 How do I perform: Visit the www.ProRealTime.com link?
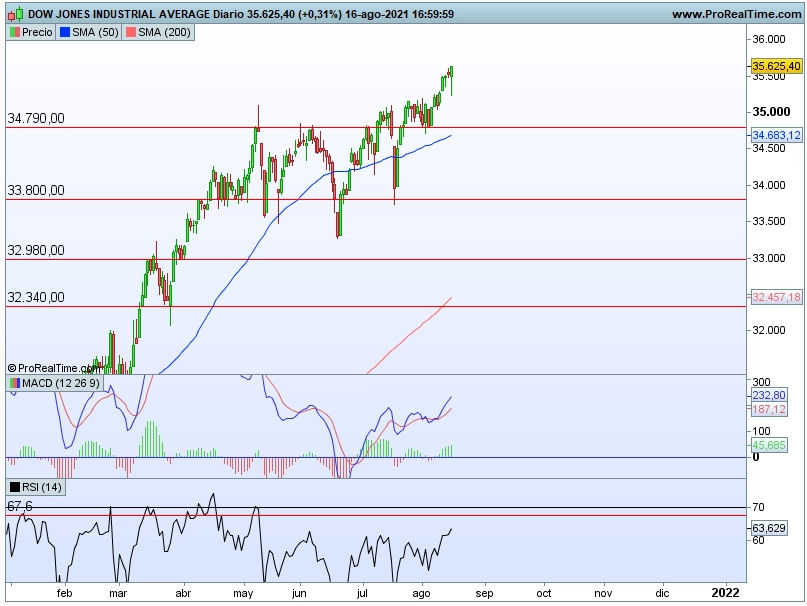(736, 14)
